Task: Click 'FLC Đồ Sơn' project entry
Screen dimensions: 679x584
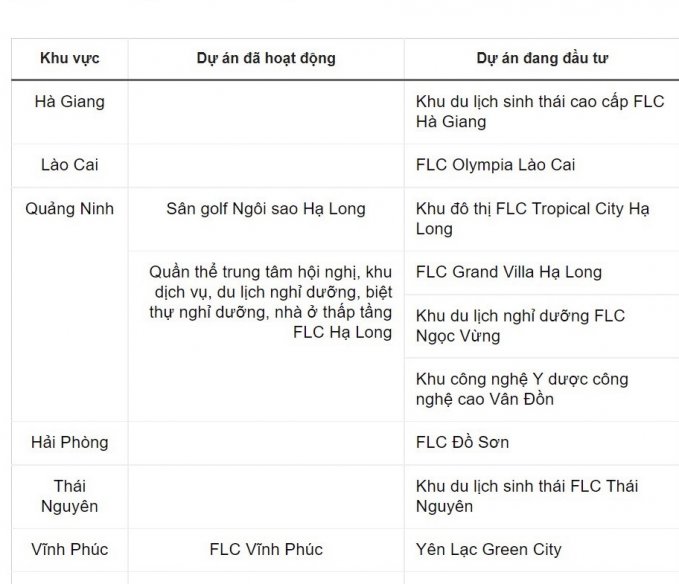Action: 462,442
